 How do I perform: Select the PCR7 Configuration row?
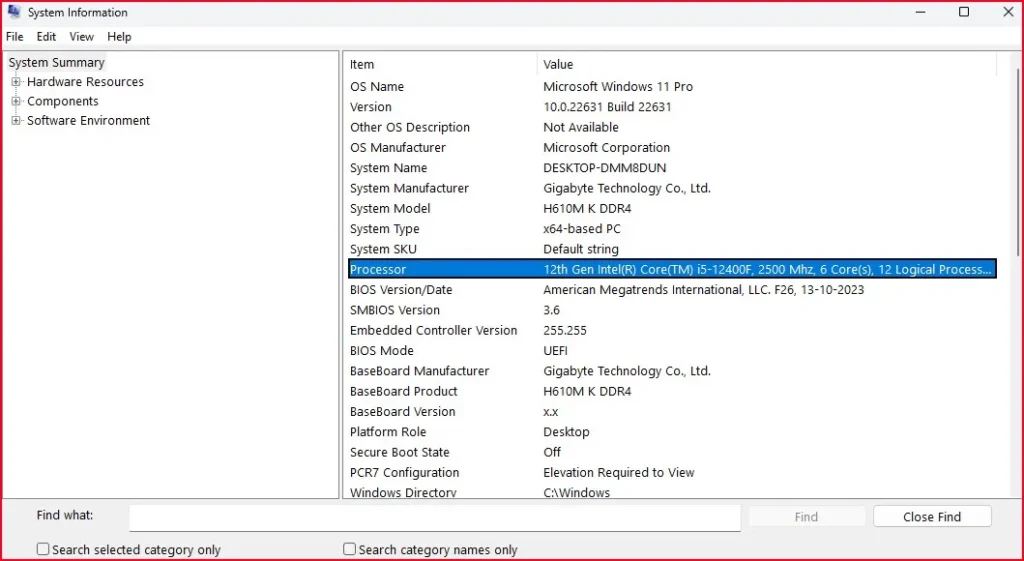(x=673, y=473)
